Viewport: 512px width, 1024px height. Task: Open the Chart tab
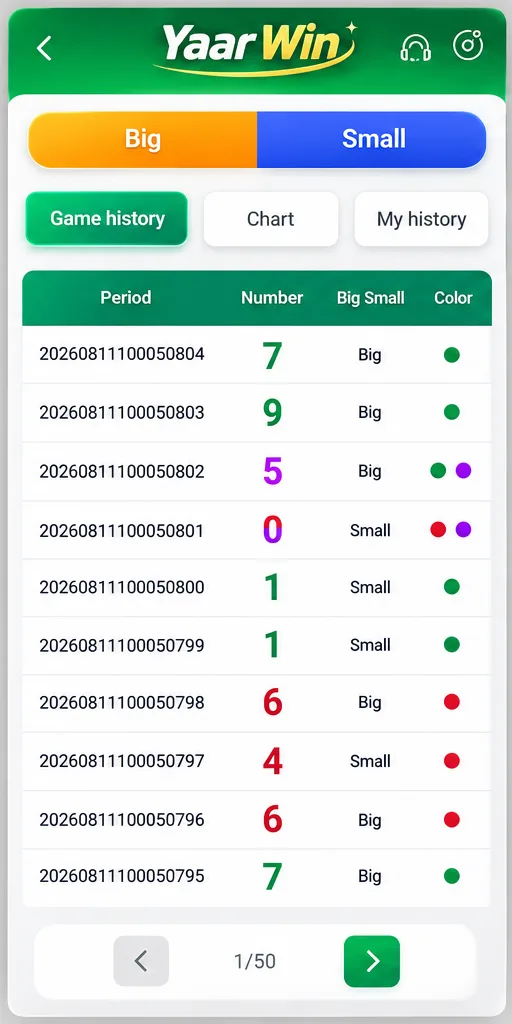[x=271, y=219]
